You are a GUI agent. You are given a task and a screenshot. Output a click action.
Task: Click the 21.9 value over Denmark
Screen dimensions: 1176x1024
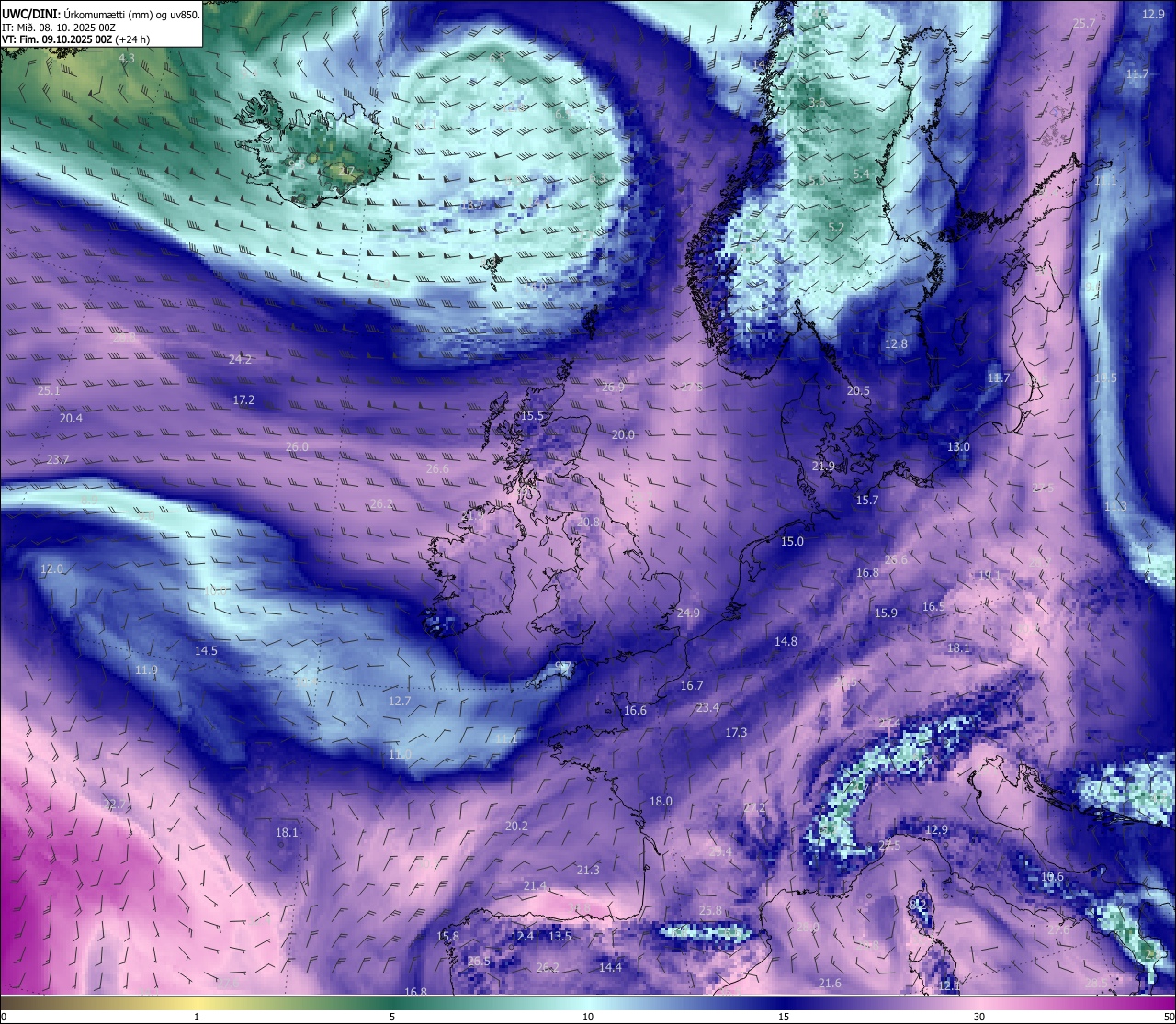pyautogui.click(x=823, y=466)
